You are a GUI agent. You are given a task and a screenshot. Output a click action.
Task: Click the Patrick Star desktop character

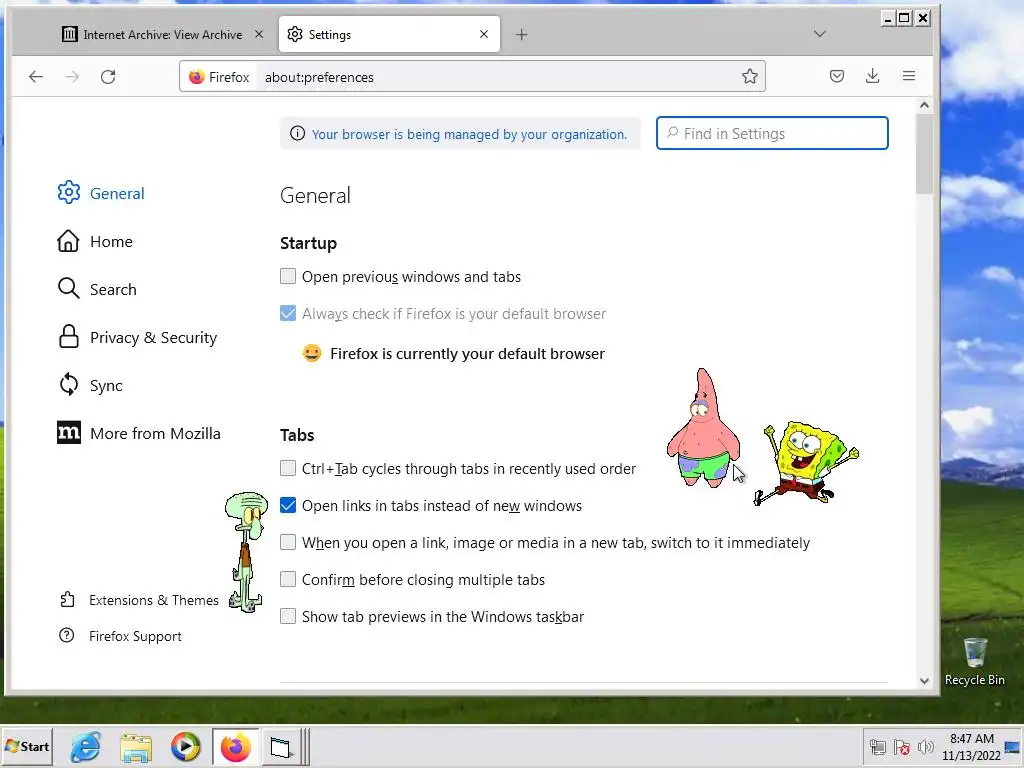pyautogui.click(x=703, y=428)
